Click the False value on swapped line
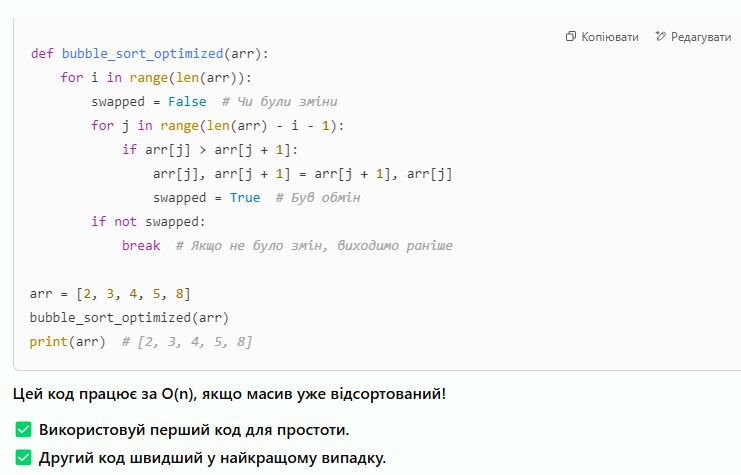Screen dimensions: 741x475 tap(187, 102)
